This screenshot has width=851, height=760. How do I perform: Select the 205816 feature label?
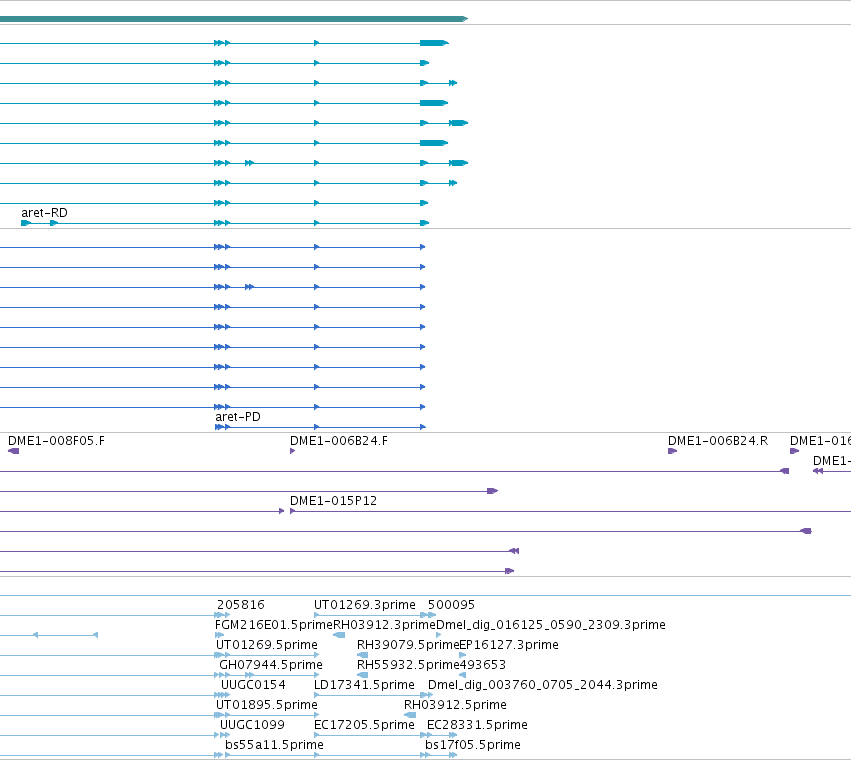pyautogui.click(x=240, y=605)
